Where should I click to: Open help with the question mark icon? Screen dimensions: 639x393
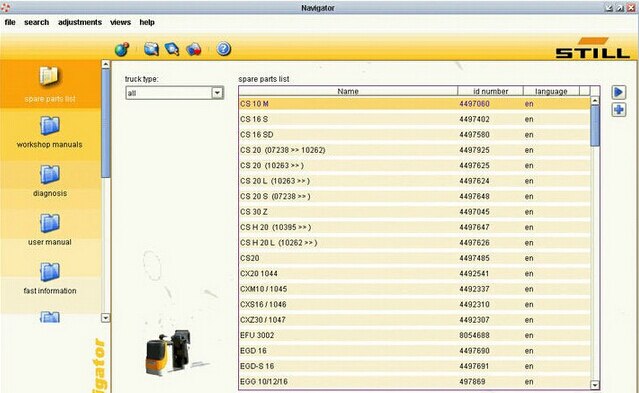click(x=223, y=49)
